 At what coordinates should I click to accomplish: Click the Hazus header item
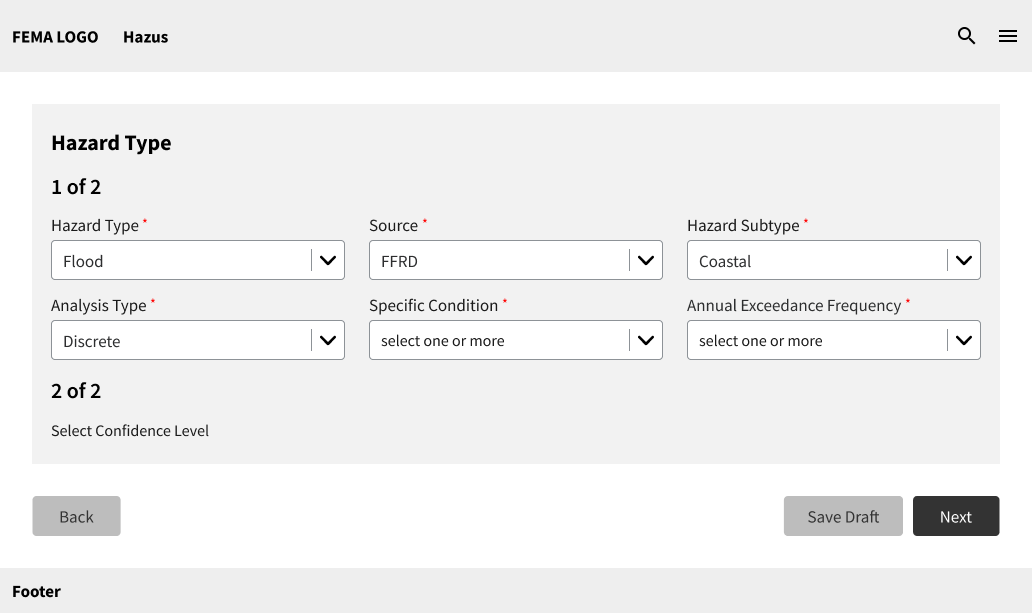click(145, 37)
